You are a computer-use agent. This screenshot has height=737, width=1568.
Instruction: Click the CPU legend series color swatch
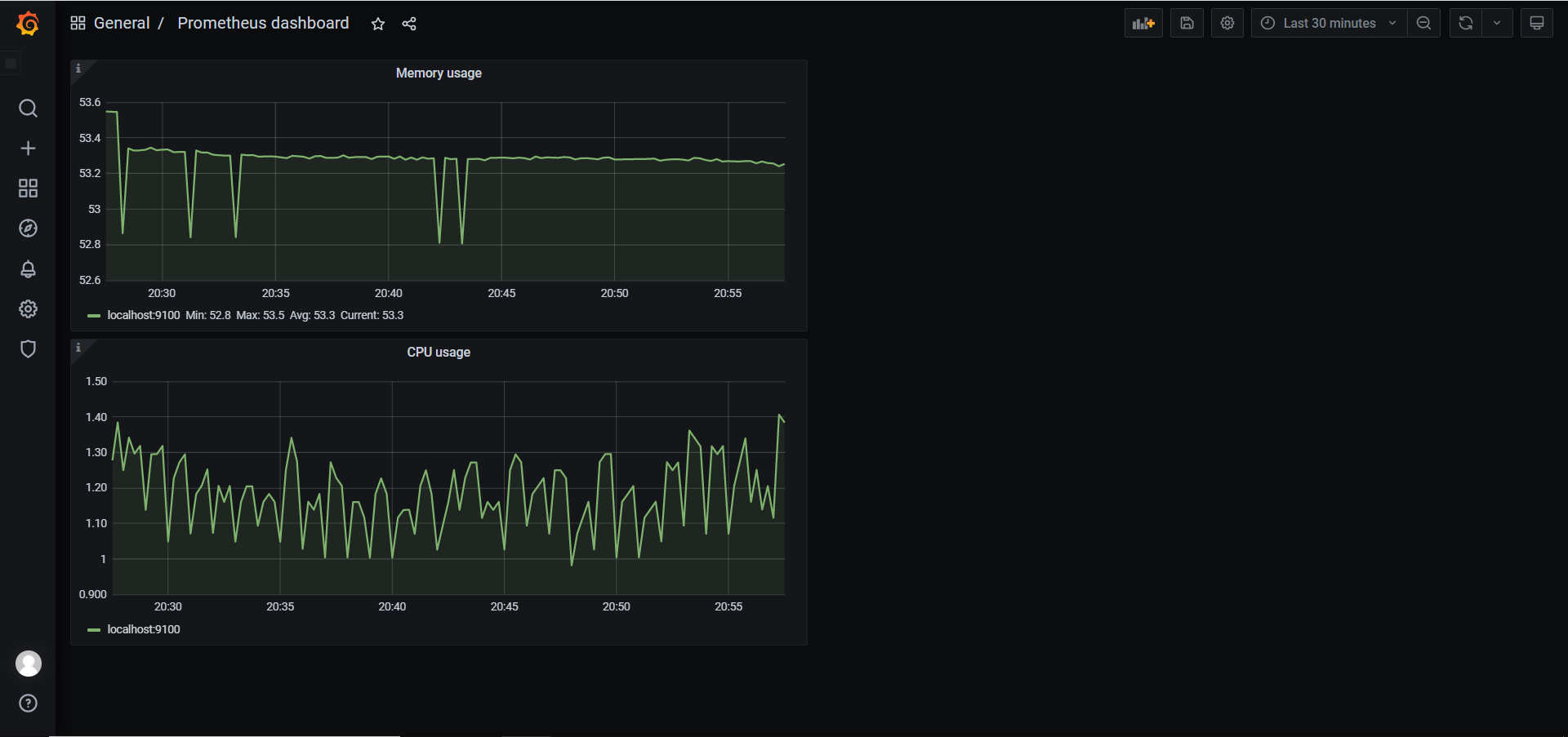point(94,630)
